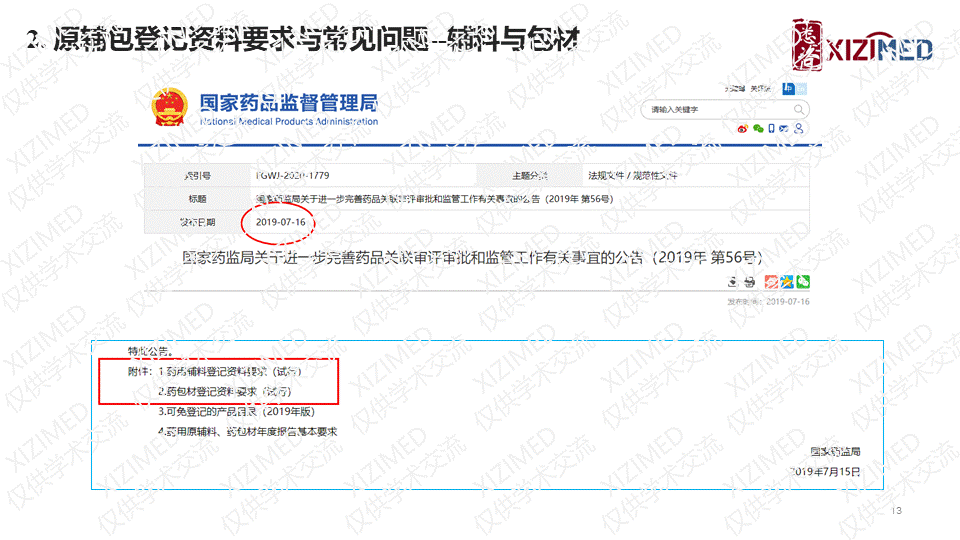Open the Weibo social icon in header
The width and height of the screenshot is (960, 540).
(742, 128)
